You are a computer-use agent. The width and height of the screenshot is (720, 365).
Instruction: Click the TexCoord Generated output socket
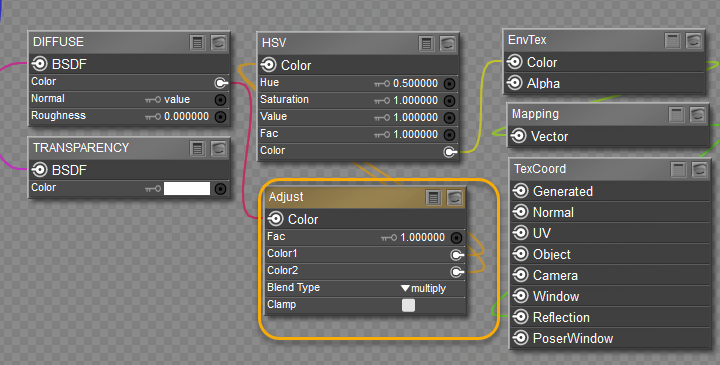521,191
